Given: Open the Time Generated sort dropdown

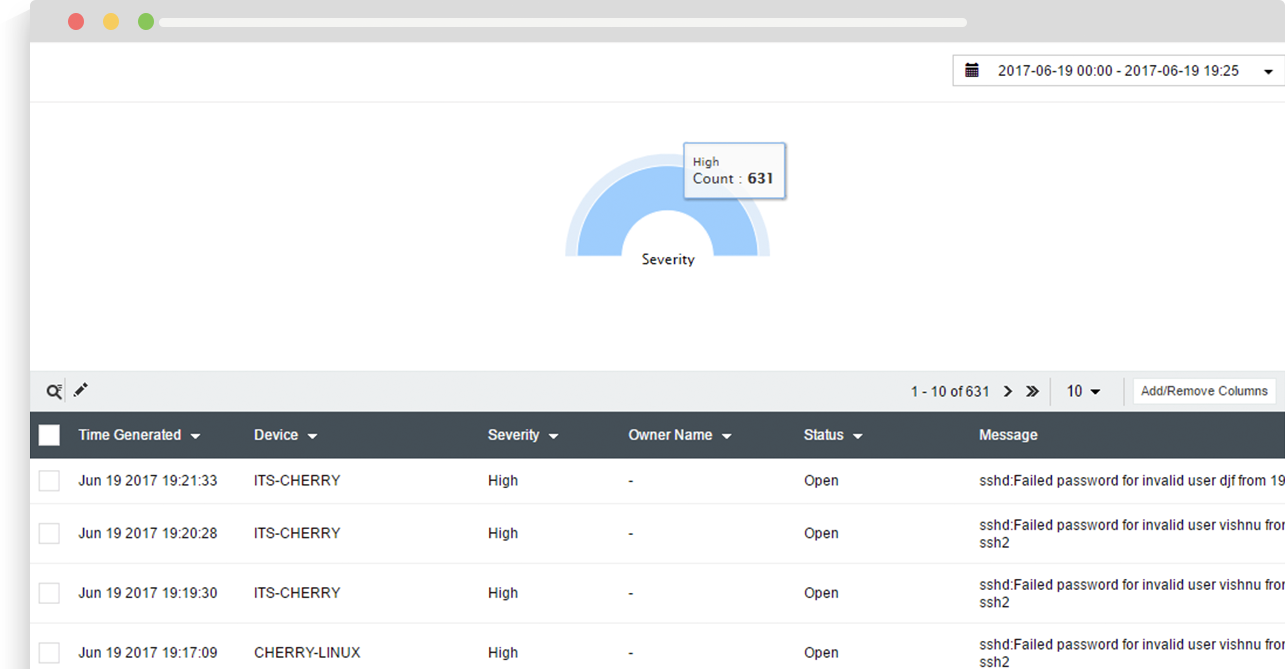Looking at the screenshot, I should pyautogui.click(x=196, y=435).
